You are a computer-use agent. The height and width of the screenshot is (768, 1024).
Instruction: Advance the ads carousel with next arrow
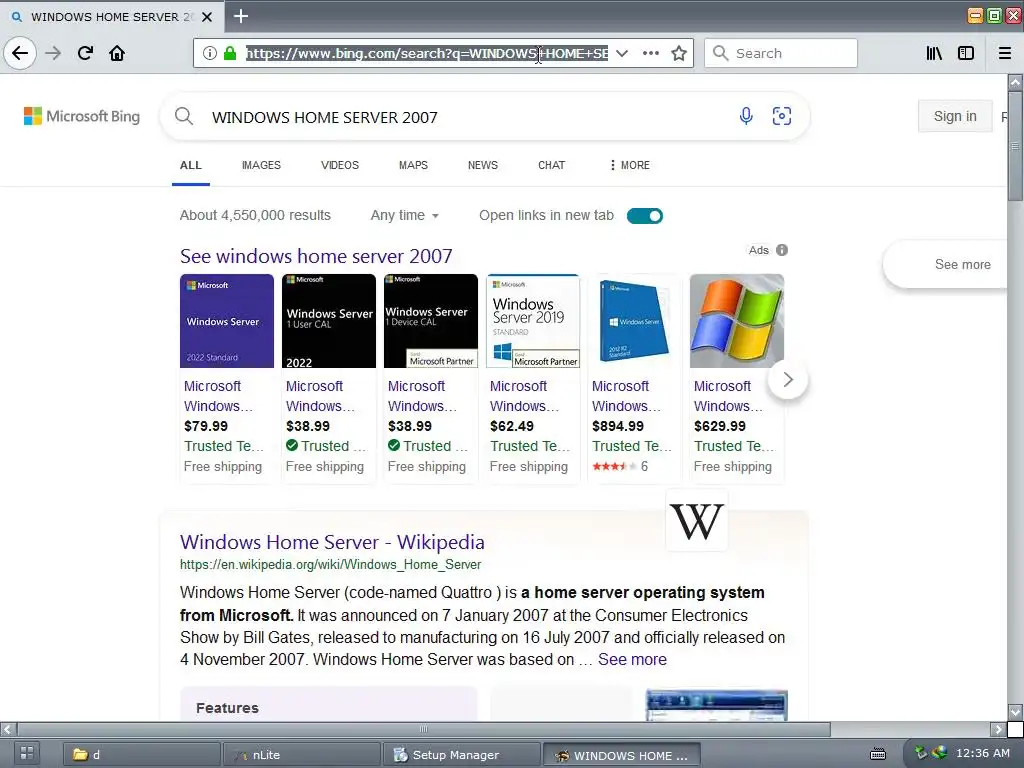click(788, 379)
